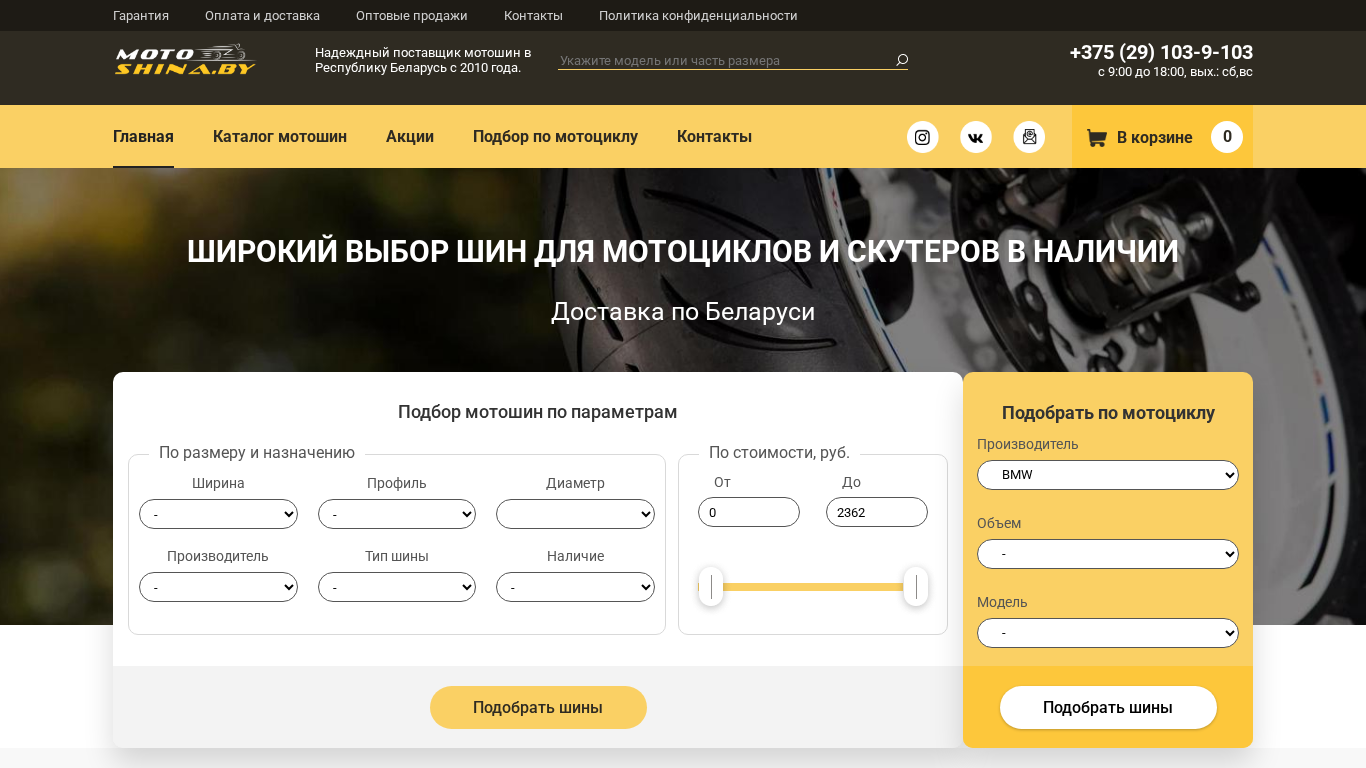Select motorcycle manufacturer dropdown showing BMW
This screenshot has width=1366, height=768.
coord(1107,475)
